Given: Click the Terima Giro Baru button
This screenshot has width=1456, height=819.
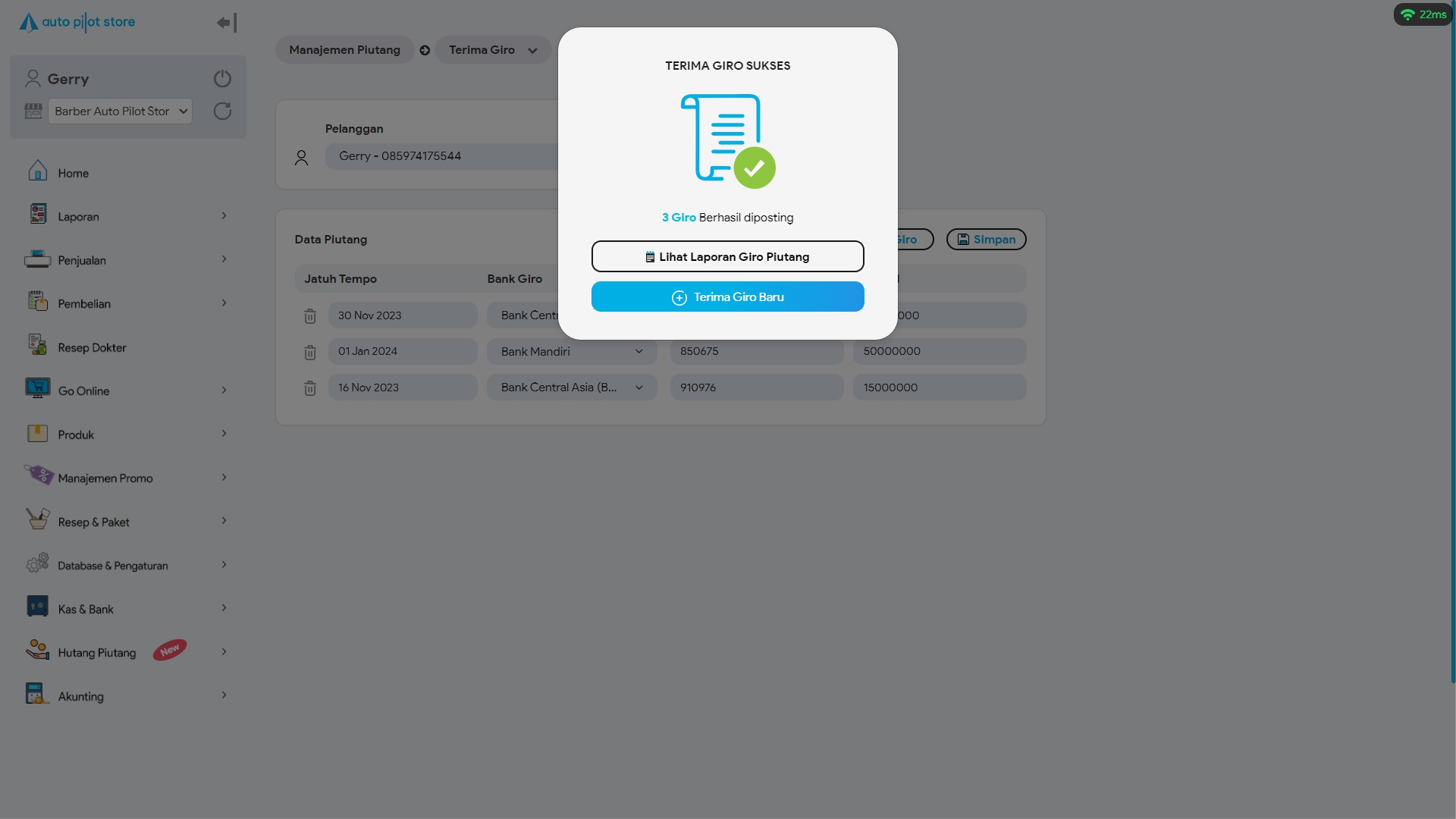Looking at the screenshot, I should (727, 297).
